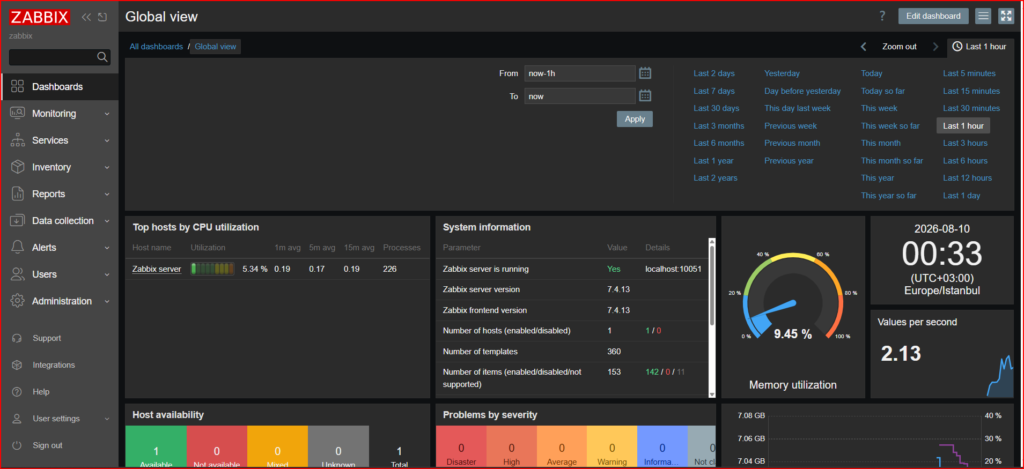Open the All dashboards breadcrumb
The width and height of the screenshot is (1024, 469).
coord(156,46)
